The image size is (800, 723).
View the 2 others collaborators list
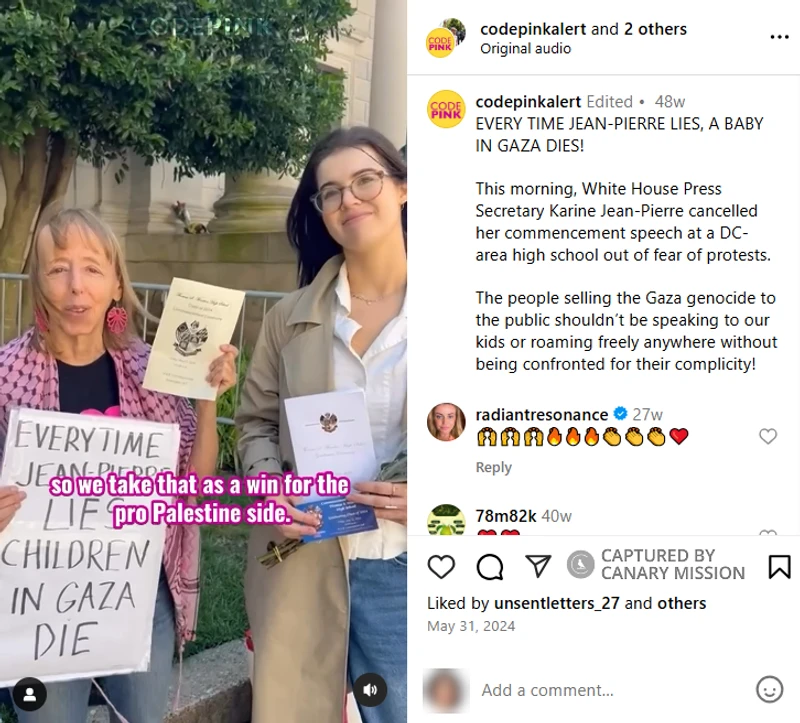click(x=655, y=29)
